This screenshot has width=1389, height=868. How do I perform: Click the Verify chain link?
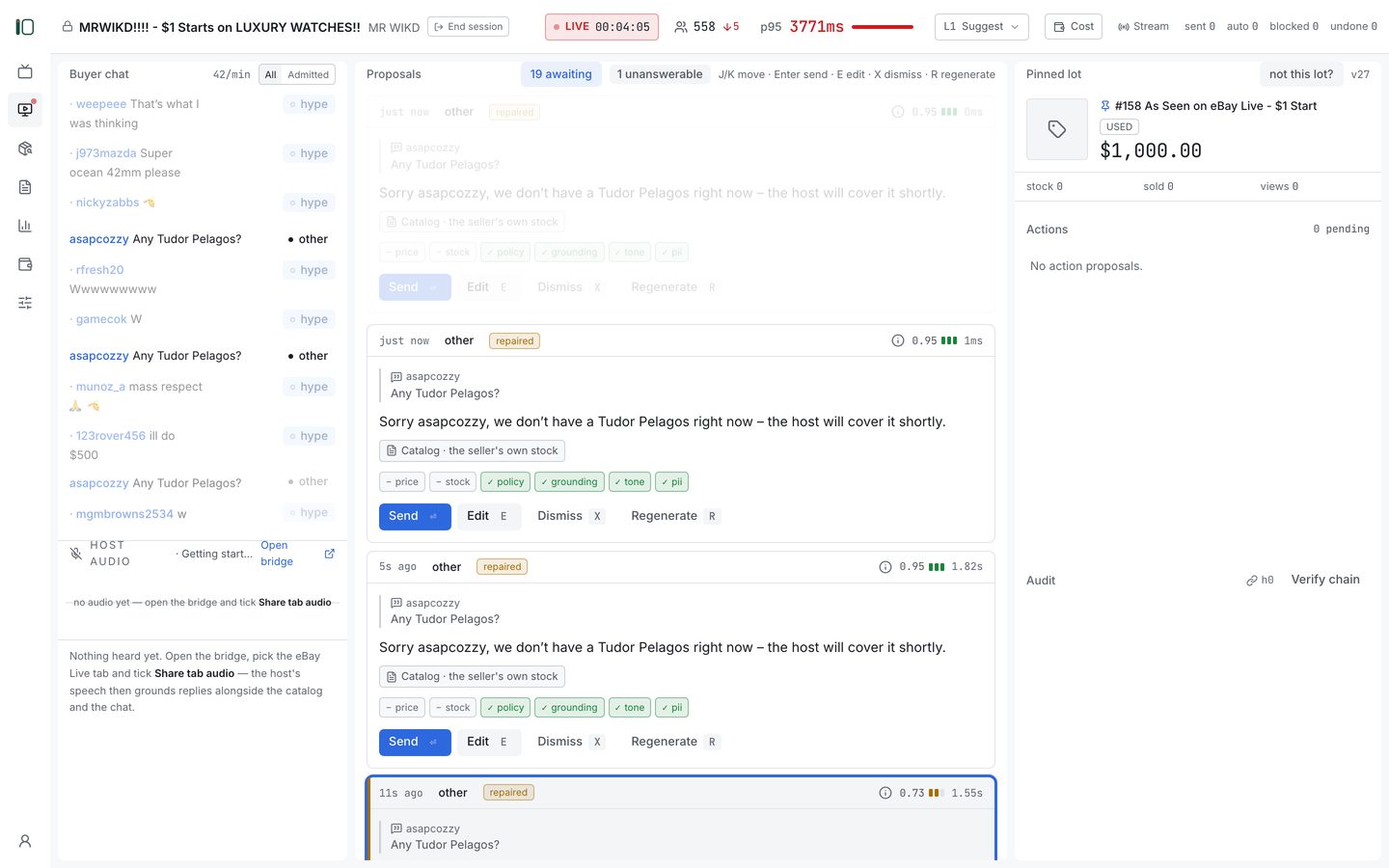1325,580
